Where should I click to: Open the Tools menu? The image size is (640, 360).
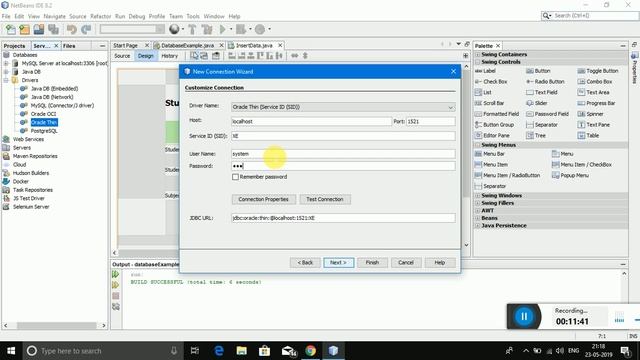tap(193, 16)
